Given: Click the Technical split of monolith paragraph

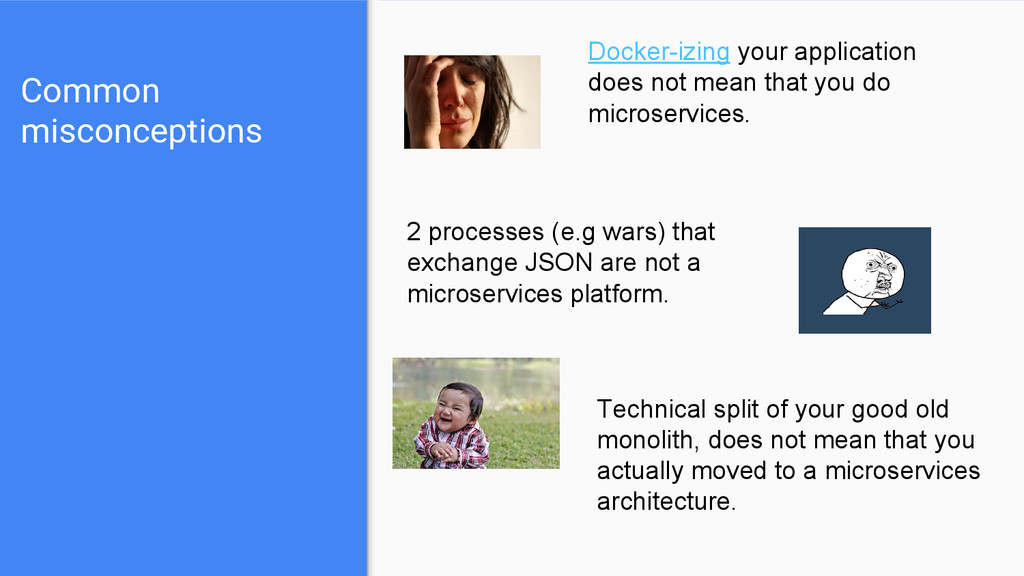Looking at the screenshot, I should coord(788,455).
